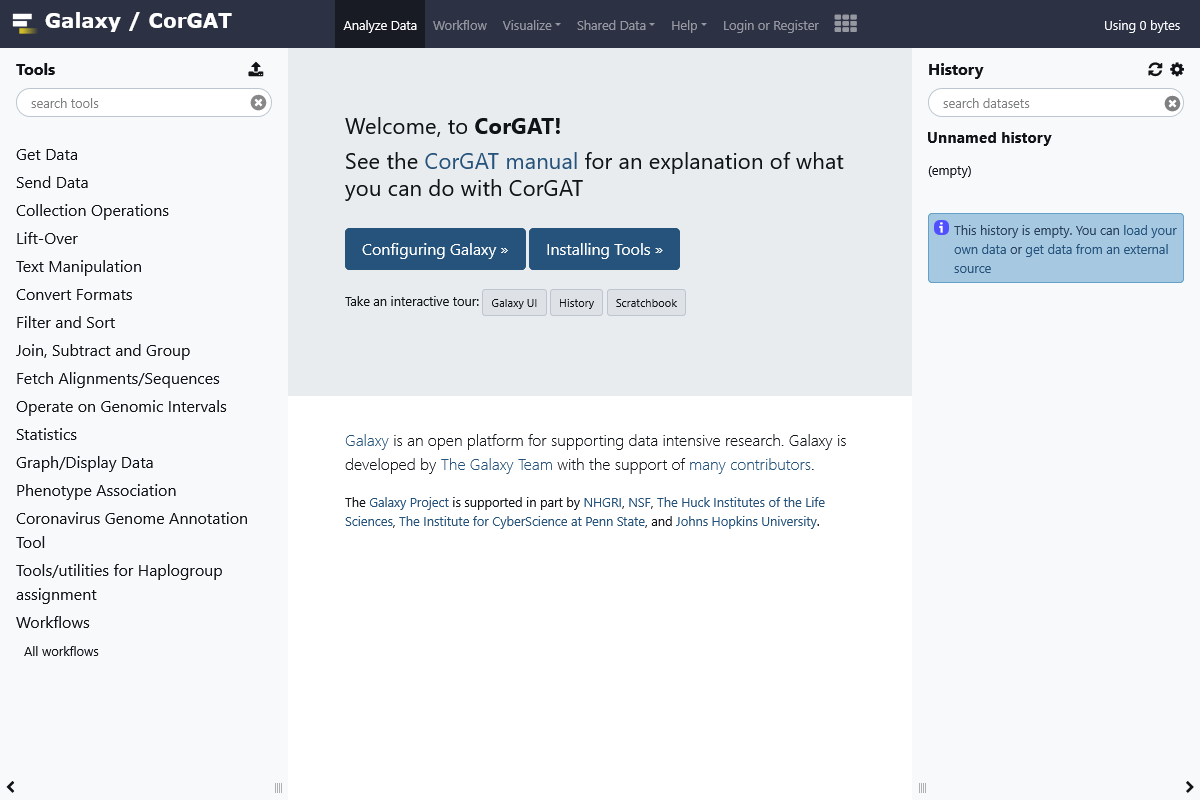The width and height of the screenshot is (1200, 800).
Task: Clear the tool search field
Action: 258,103
